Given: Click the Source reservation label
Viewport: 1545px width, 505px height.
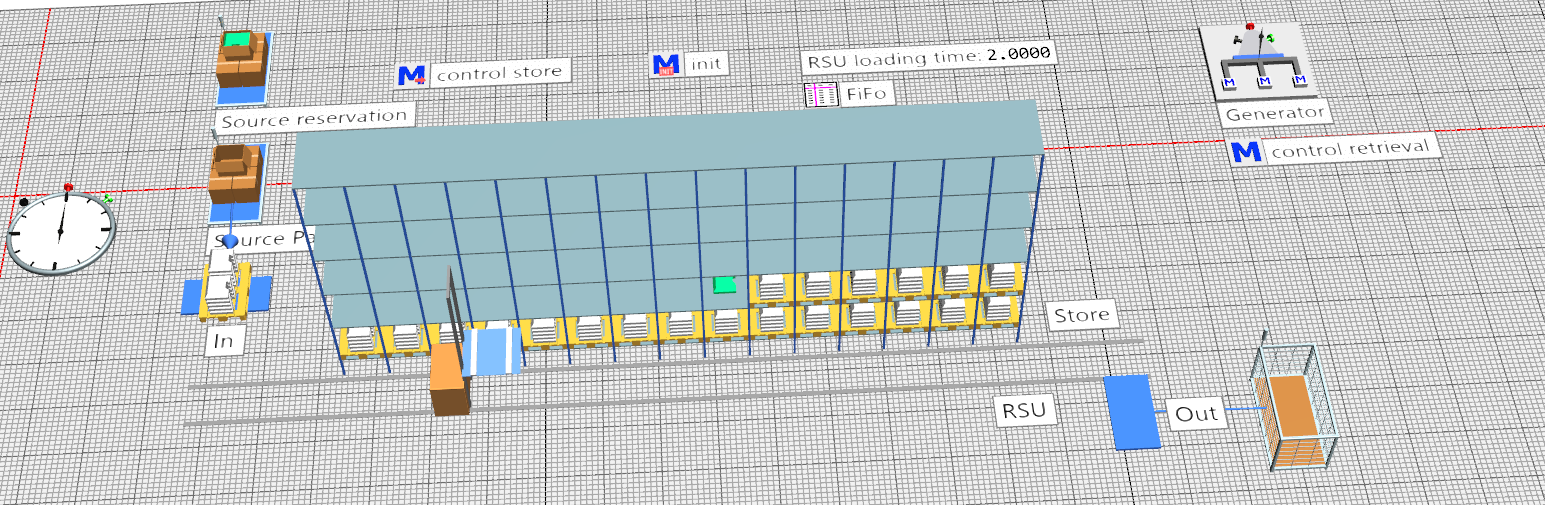Looking at the screenshot, I should [x=314, y=118].
